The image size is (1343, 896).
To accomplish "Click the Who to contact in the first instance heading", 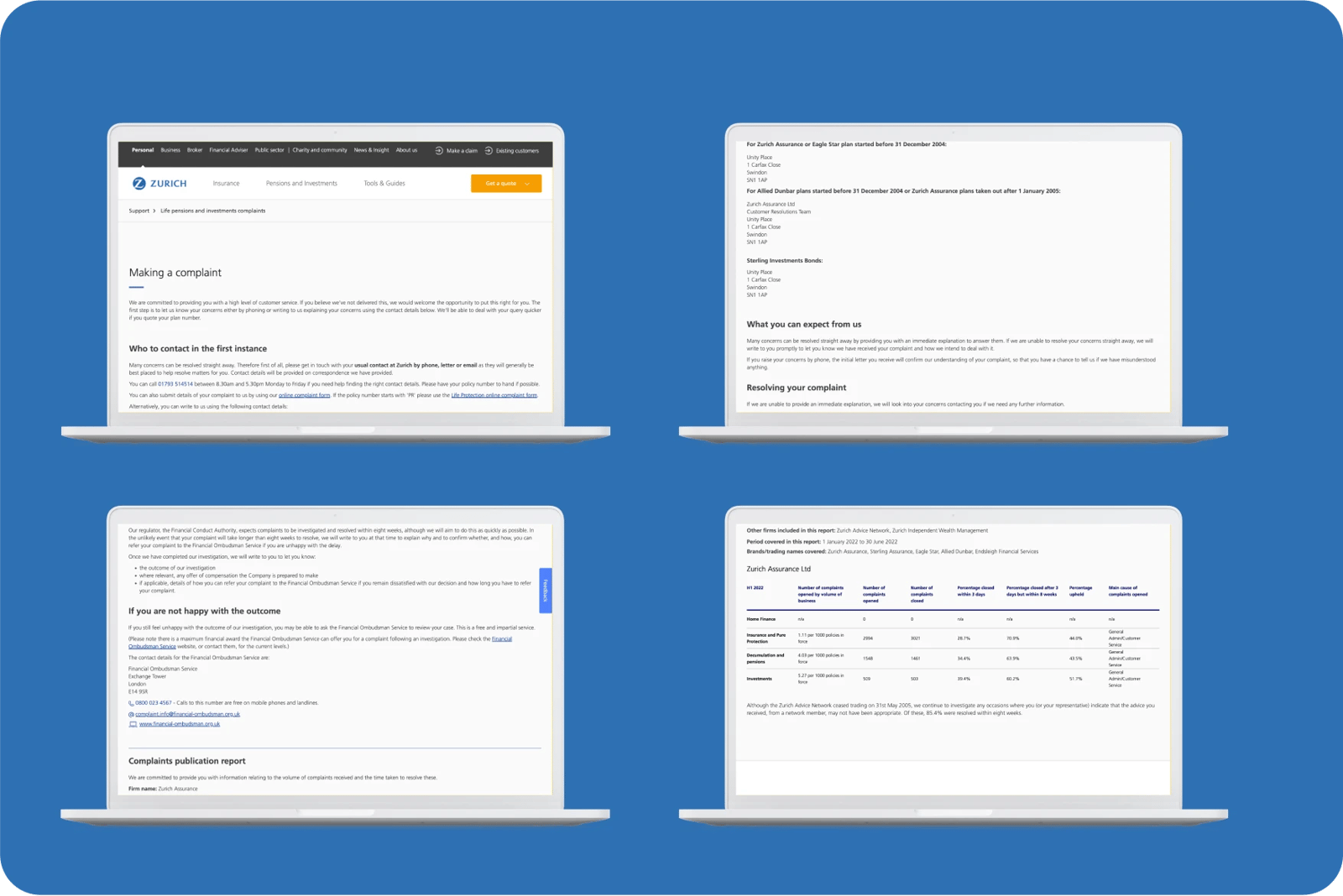I will point(198,349).
